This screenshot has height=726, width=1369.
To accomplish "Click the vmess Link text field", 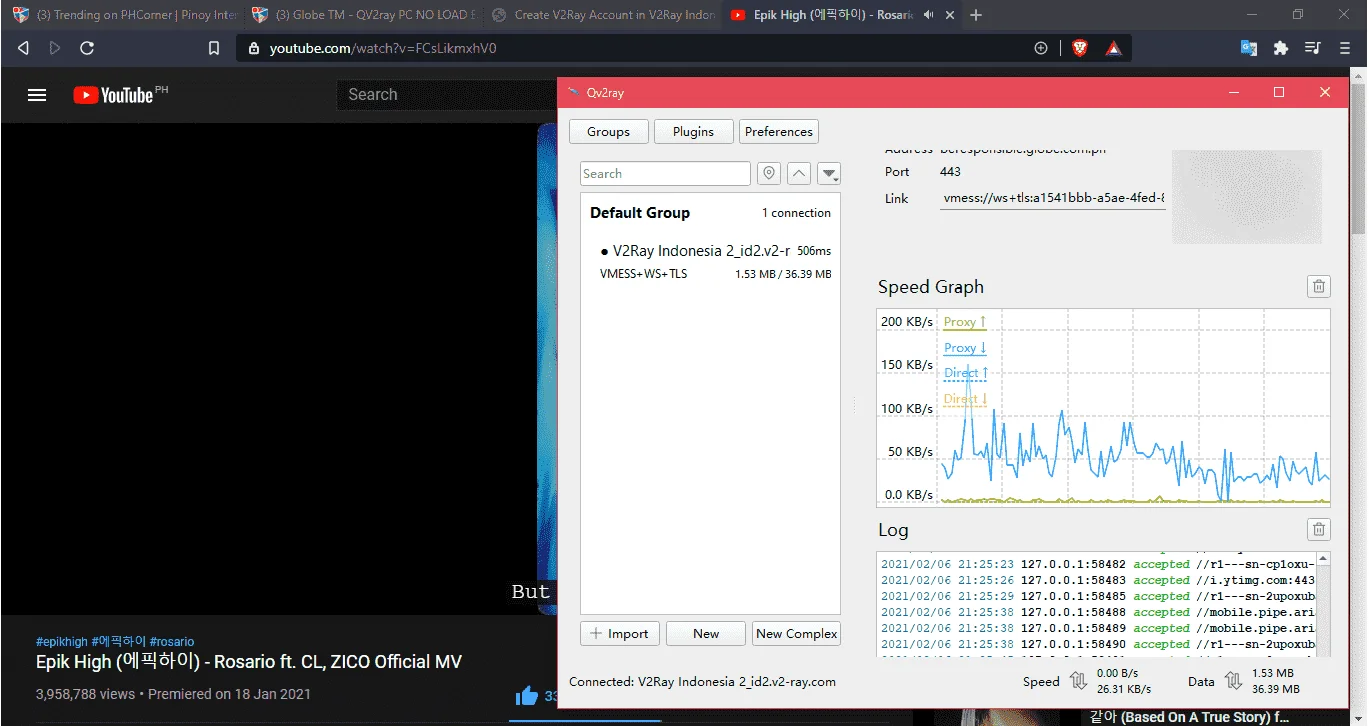I will coord(1053,198).
